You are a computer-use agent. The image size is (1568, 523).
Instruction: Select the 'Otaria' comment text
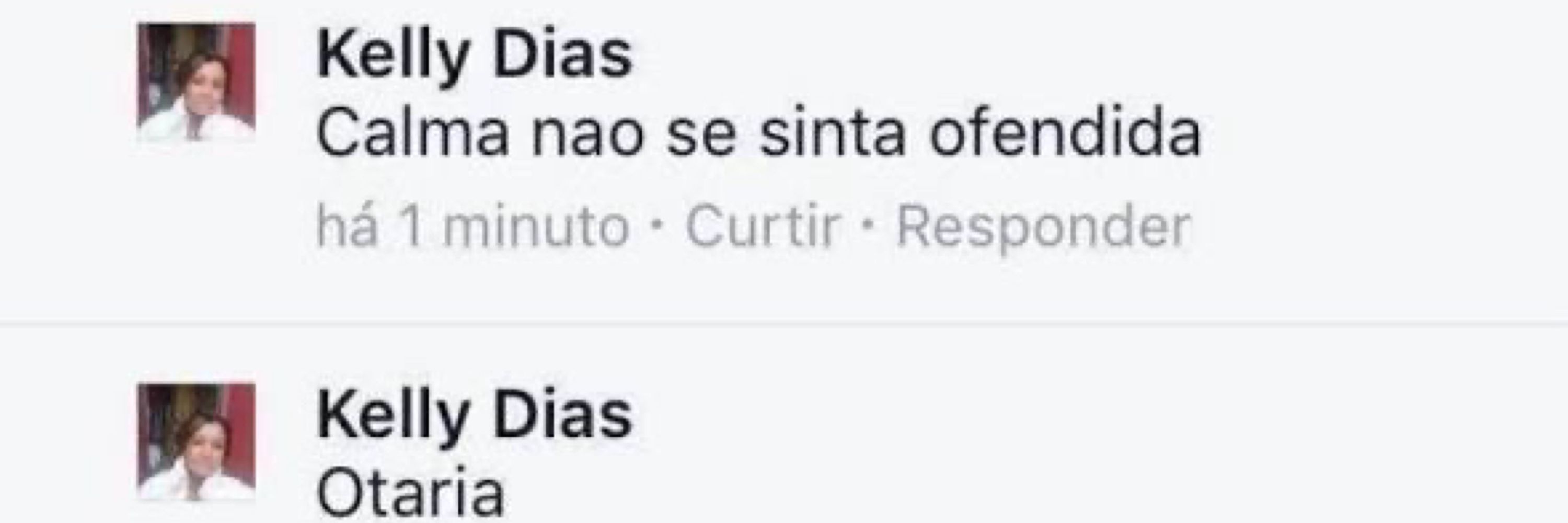click(411, 492)
